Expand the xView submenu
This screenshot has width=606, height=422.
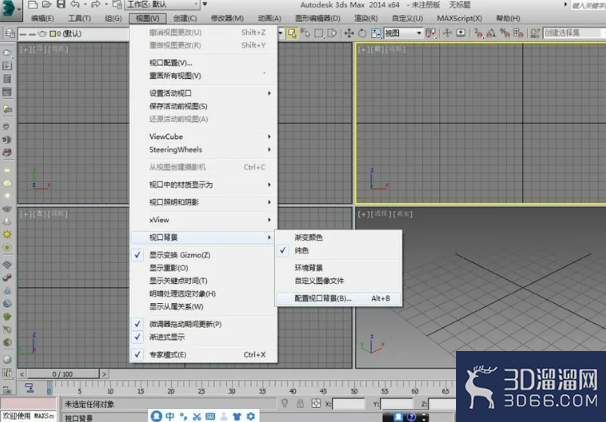pos(204,220)
